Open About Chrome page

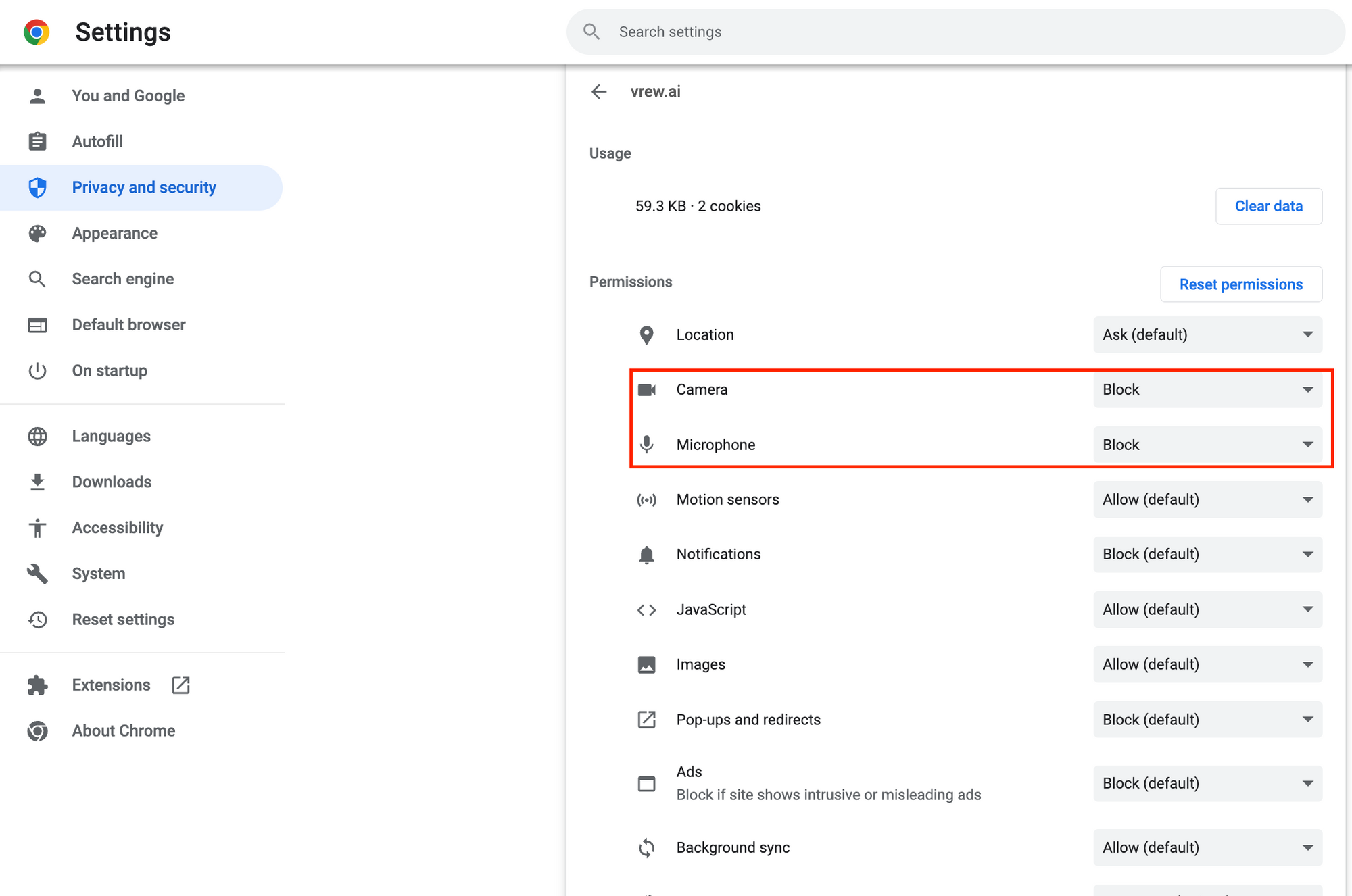141,731
